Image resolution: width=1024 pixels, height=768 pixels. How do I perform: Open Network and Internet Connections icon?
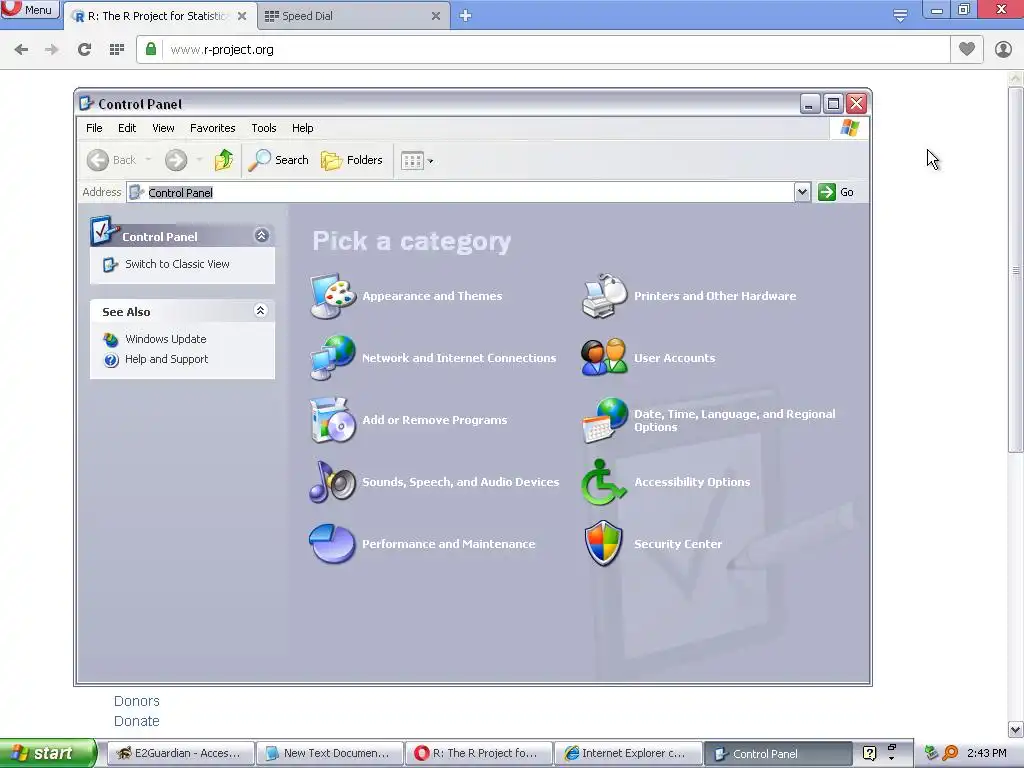coord(332,357)
